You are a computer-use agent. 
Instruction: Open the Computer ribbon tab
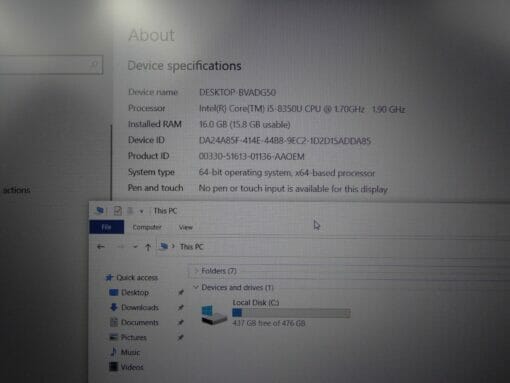[147, 227]
